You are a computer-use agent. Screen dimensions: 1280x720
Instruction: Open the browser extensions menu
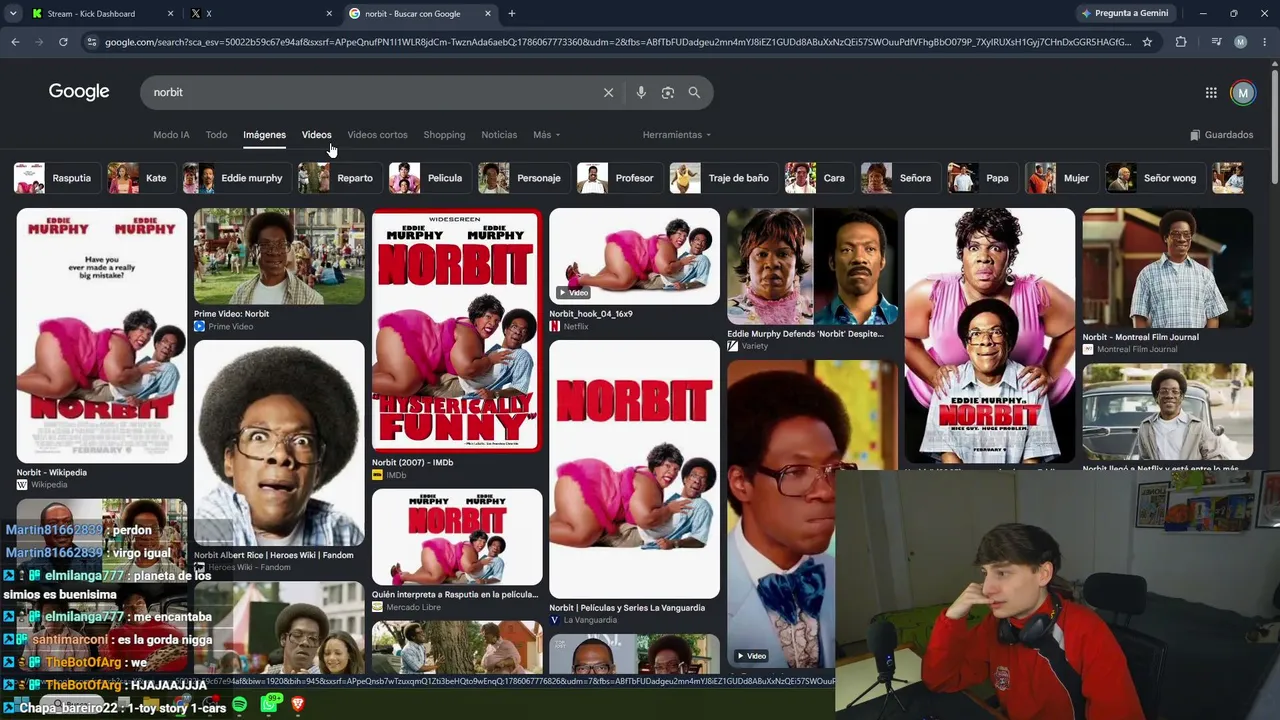(1181, 42)
